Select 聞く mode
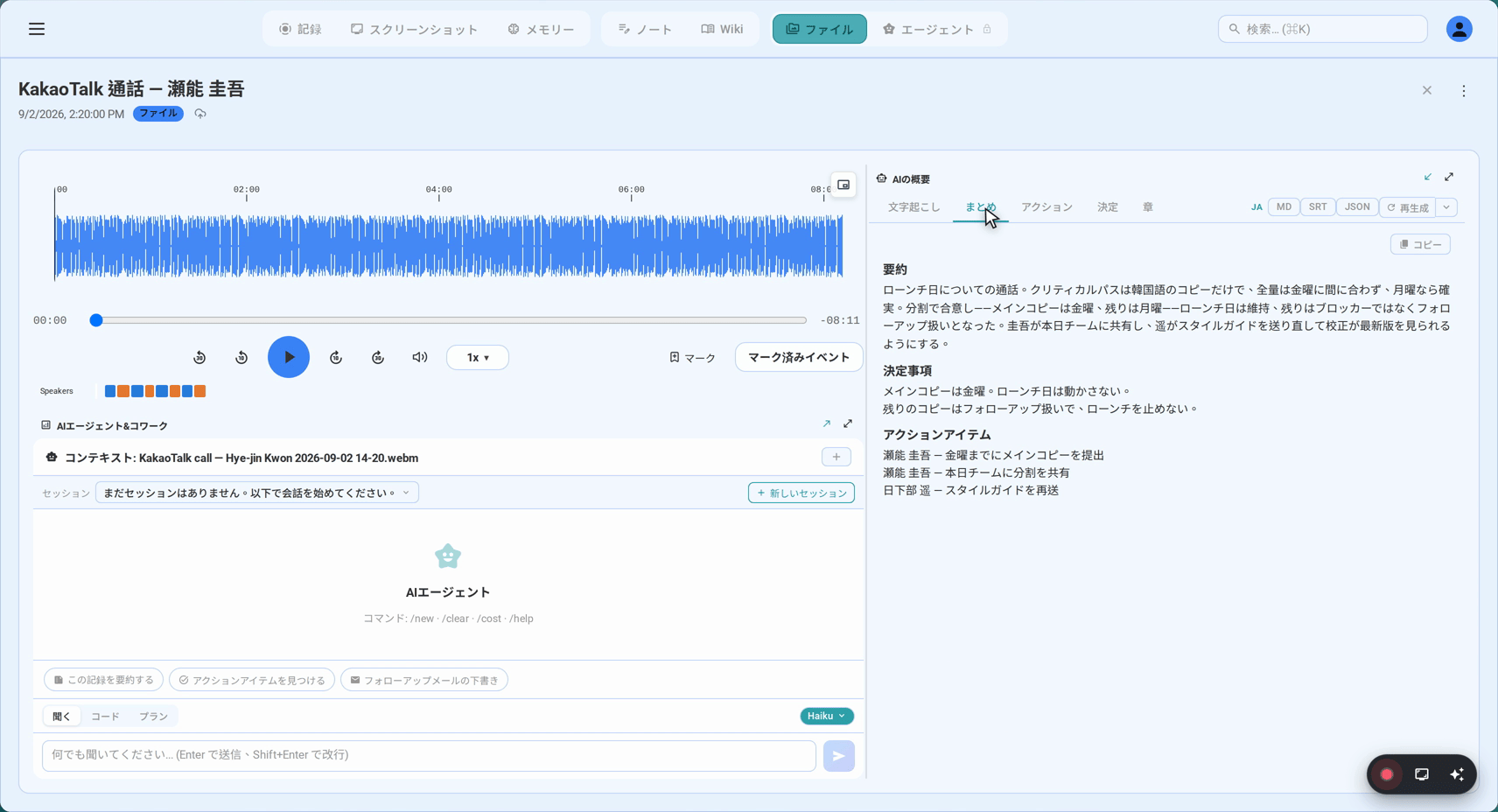This screenshot has height=812, width=1498. pos(61,716)
